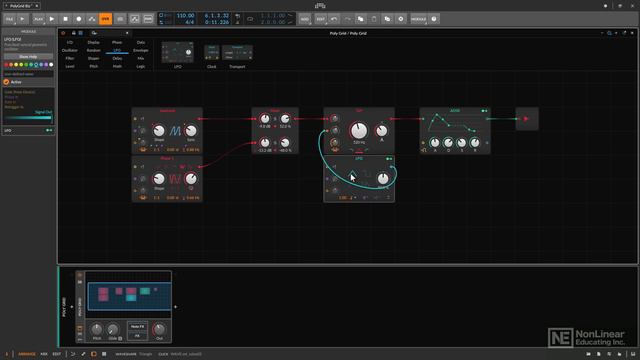
Task: Click the copy icon in the toolbar
Action: pos(360,19)
